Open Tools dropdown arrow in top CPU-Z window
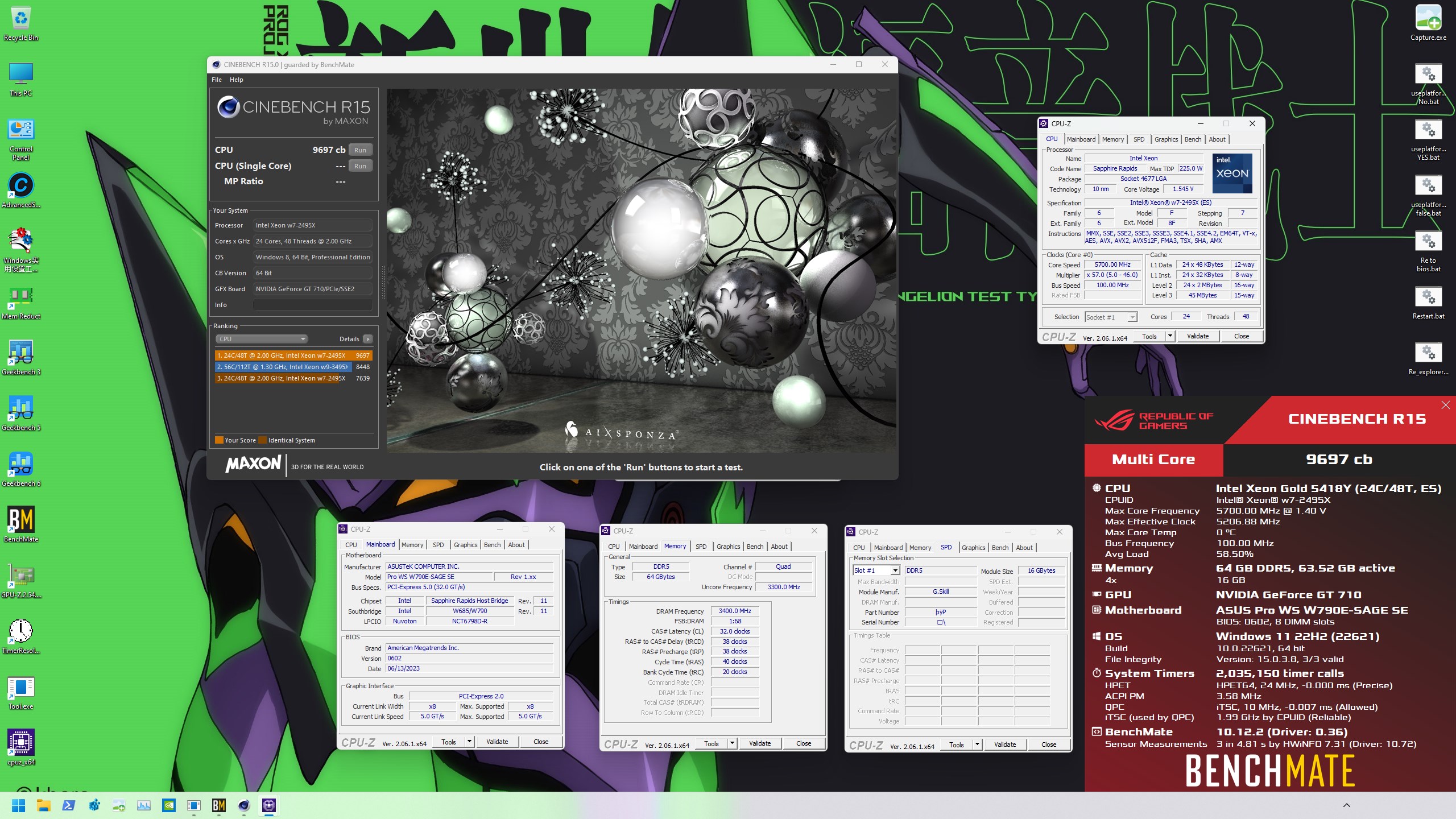 coord(1170,336)
